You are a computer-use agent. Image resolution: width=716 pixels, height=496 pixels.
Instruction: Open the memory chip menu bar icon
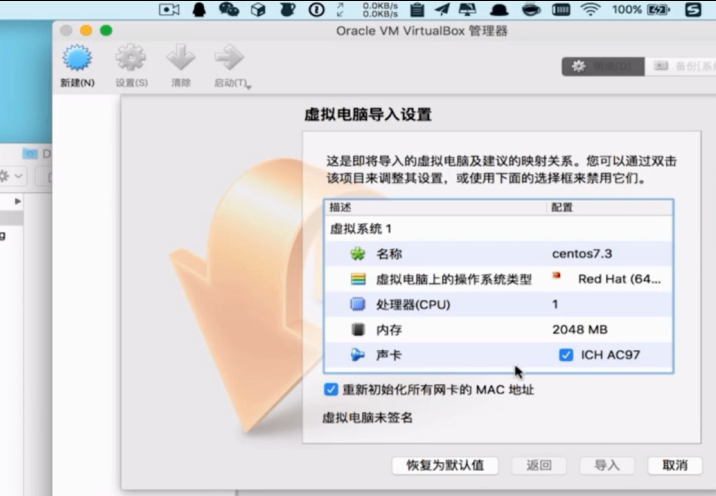[561, 10]
